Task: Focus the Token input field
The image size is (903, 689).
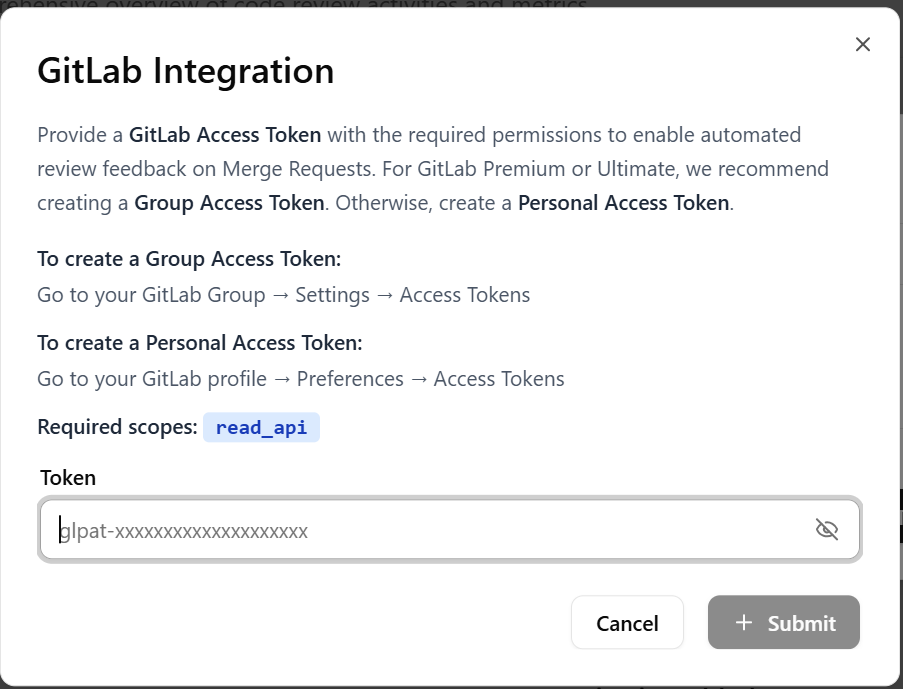Action: [450, 529]
